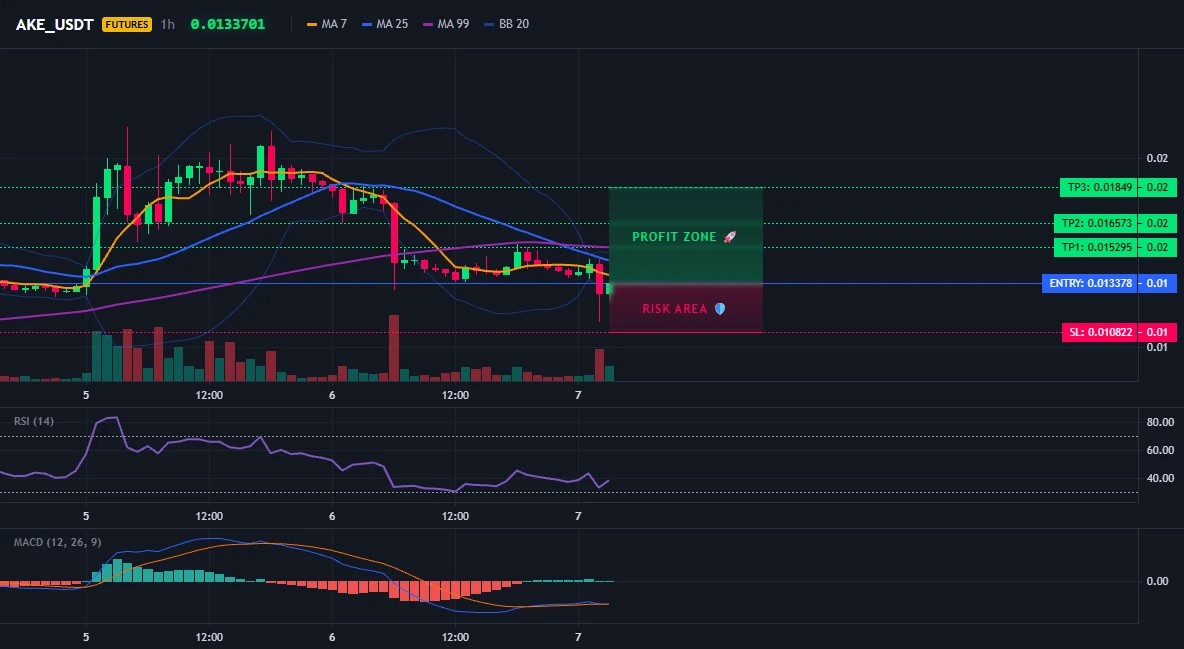Image resolution: width=1184 pixels, height=649 pixels.
Task: Click the tallest red volume bar near date 6
Action: [x=393, y=348]
